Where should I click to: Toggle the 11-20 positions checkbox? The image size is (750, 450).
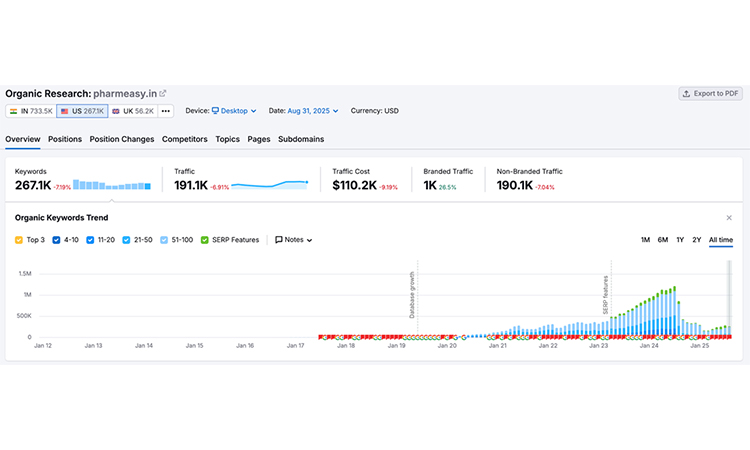click(90, 240)
